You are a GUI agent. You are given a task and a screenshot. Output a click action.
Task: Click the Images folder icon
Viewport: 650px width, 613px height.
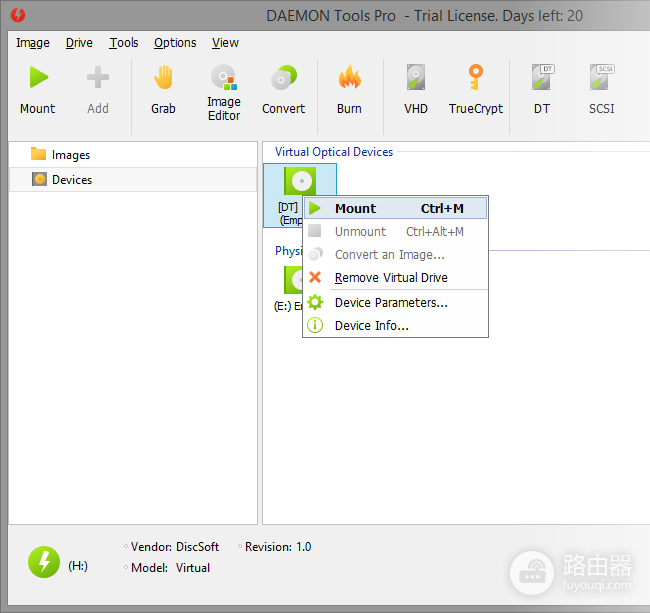tap(39, 154)
